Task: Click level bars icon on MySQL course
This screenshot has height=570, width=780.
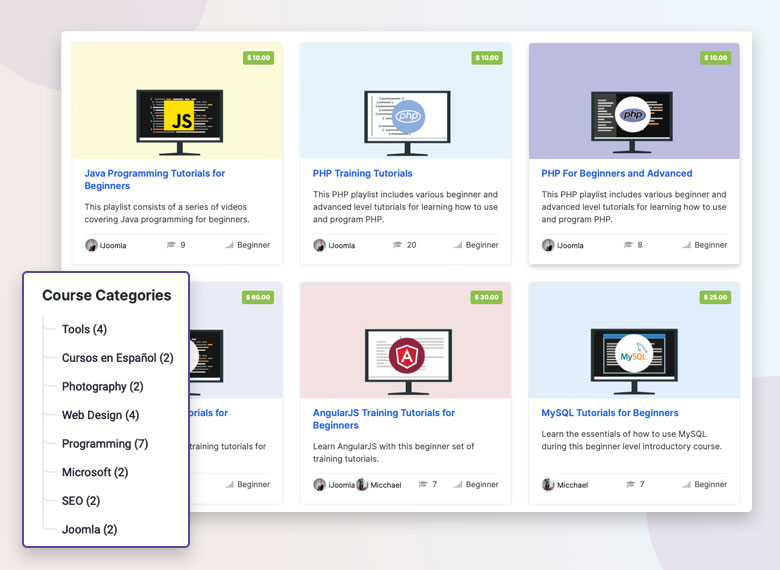Action: pyautogui.click(x=686, y=484)
